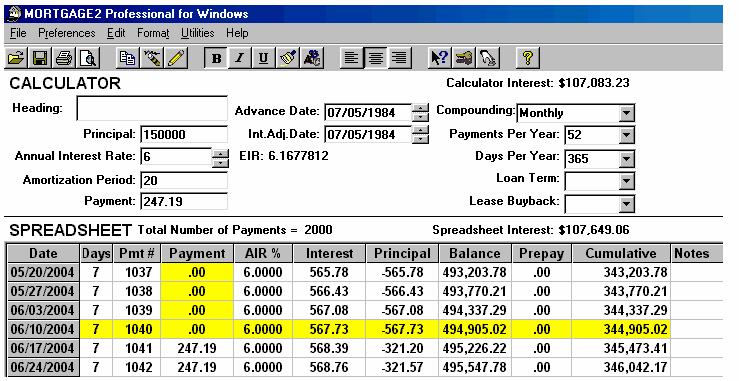The height and width of the screenshot is (381, 739).
Task: Click the context help arrow-question icon
Action: (x=440, y=58)
